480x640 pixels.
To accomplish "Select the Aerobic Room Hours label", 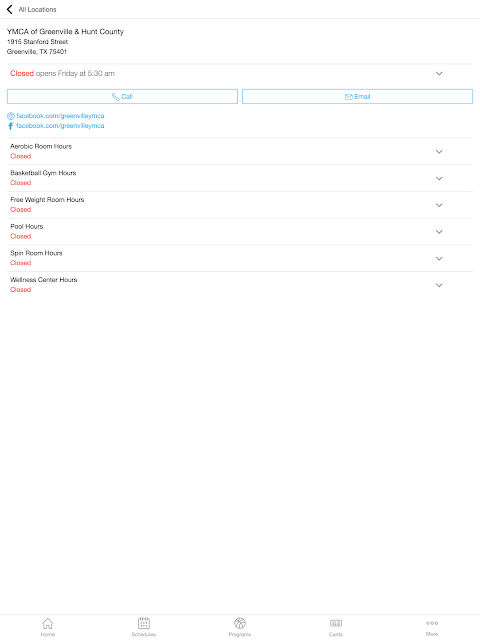I will pyautogui.click(x=41, y=146).
